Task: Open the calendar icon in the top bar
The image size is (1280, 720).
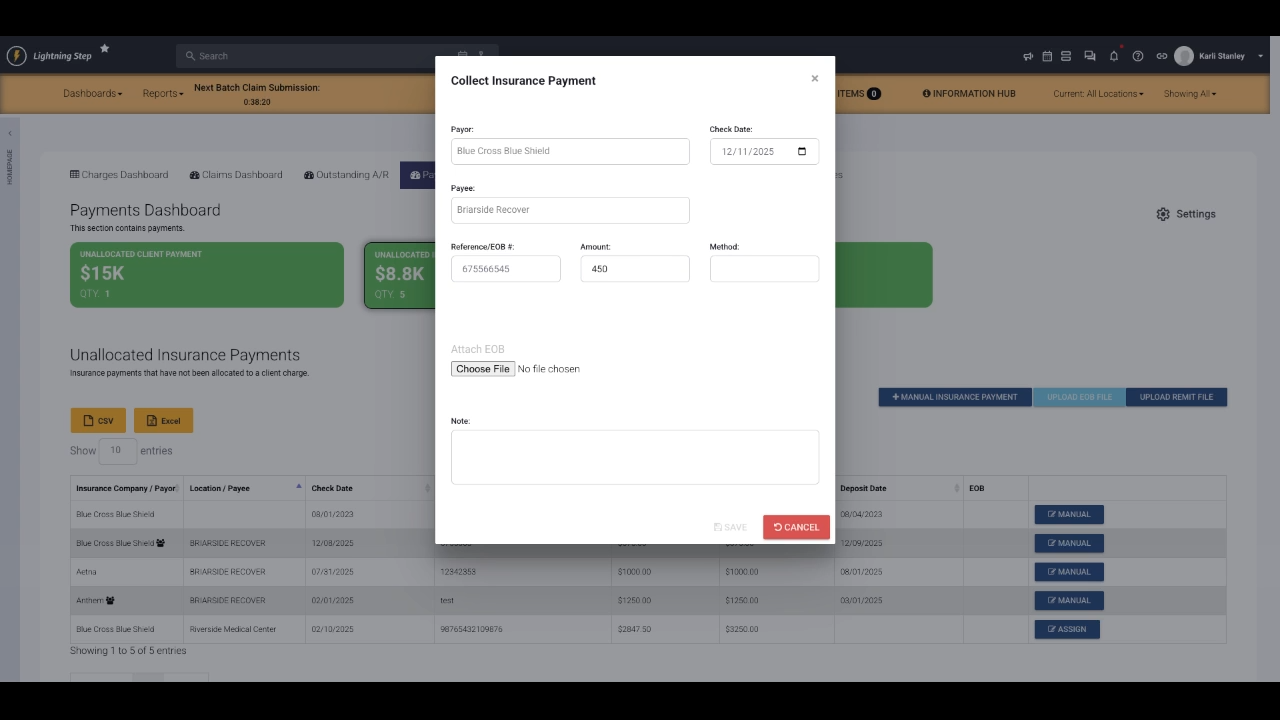Action: 1046,56
